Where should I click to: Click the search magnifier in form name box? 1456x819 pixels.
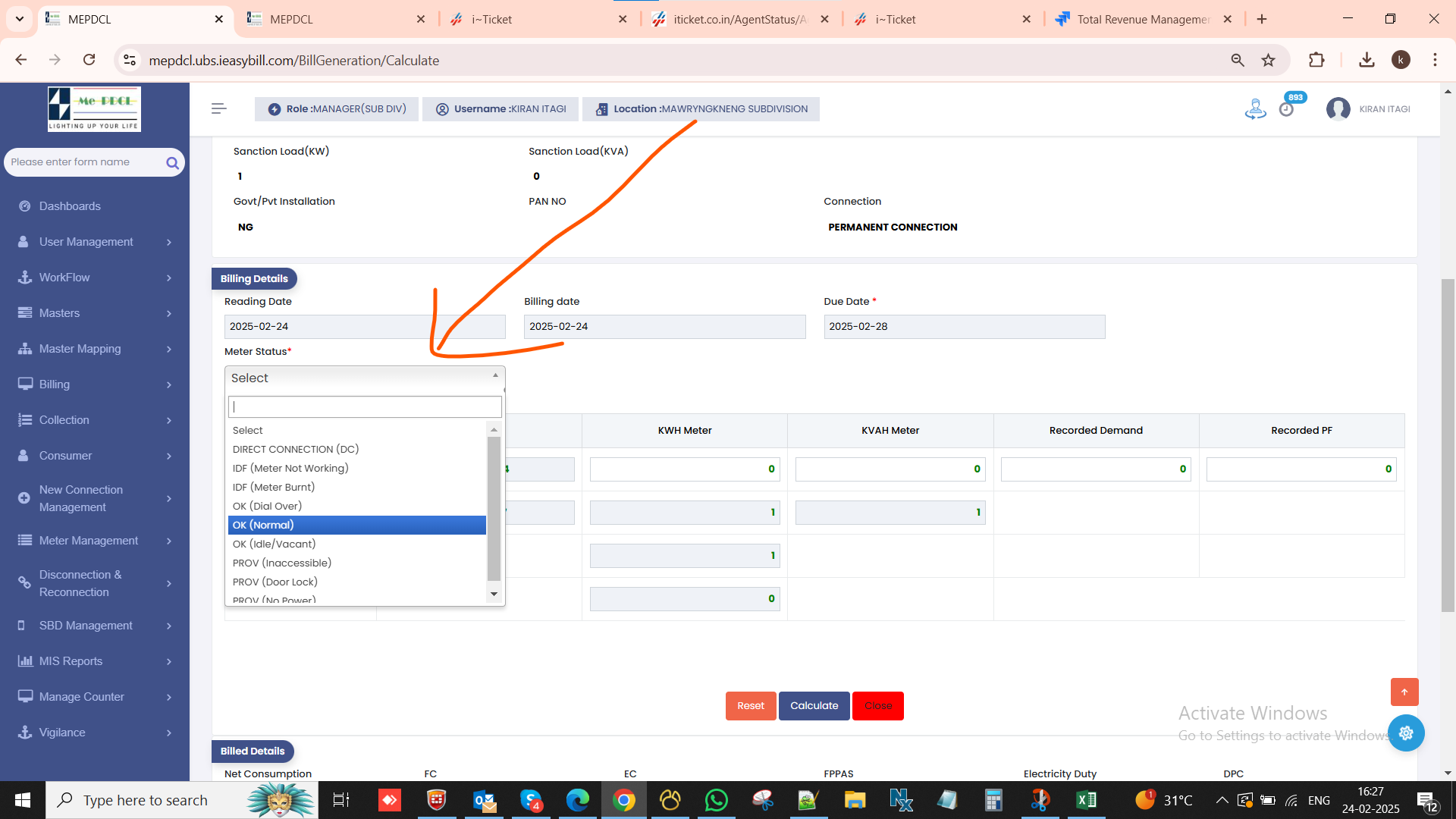click(172, 162)
